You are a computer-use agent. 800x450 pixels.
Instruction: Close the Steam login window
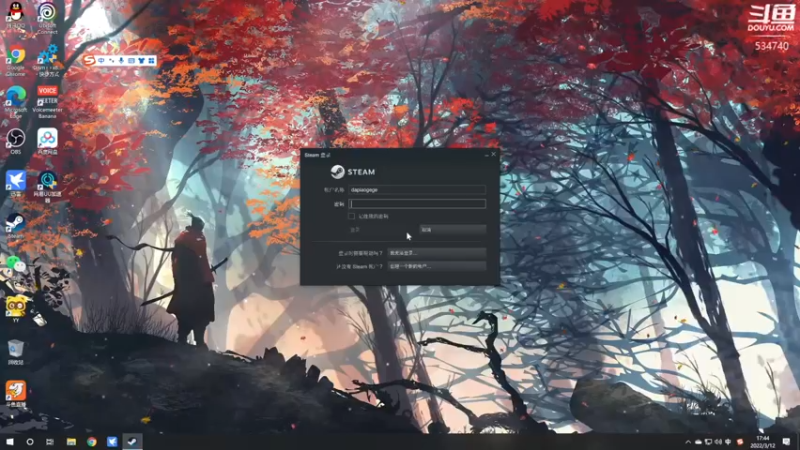coord(493,155)
